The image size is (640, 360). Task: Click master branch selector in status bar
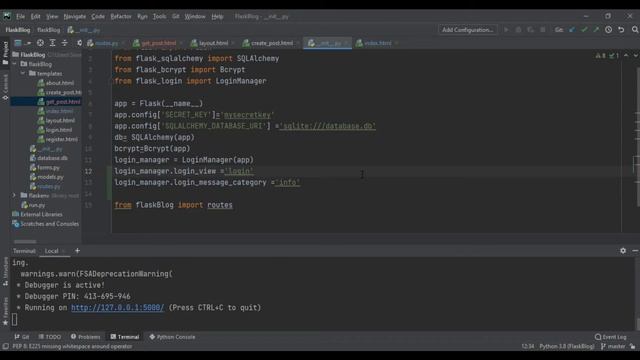pyautogui.click(x=613, y=347)
